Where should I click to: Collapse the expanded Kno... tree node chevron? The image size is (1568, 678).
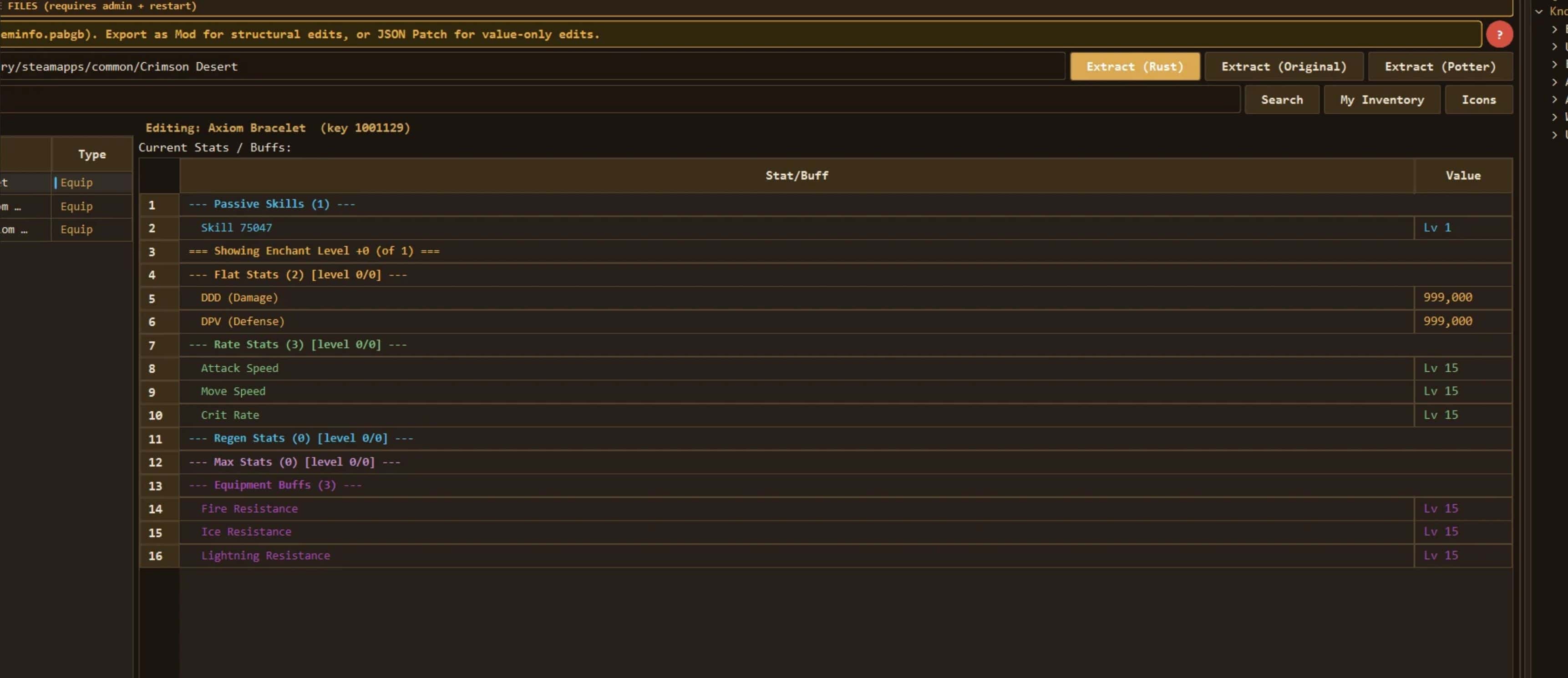(x=1539, y=11)
